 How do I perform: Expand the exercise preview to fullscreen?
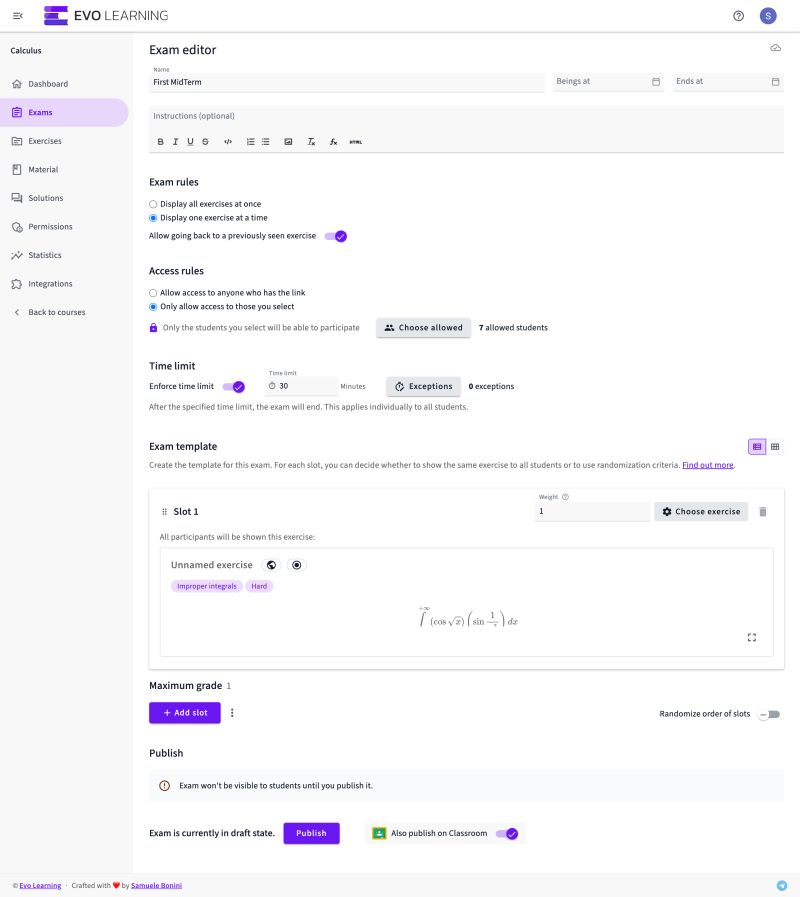[752, 637]
